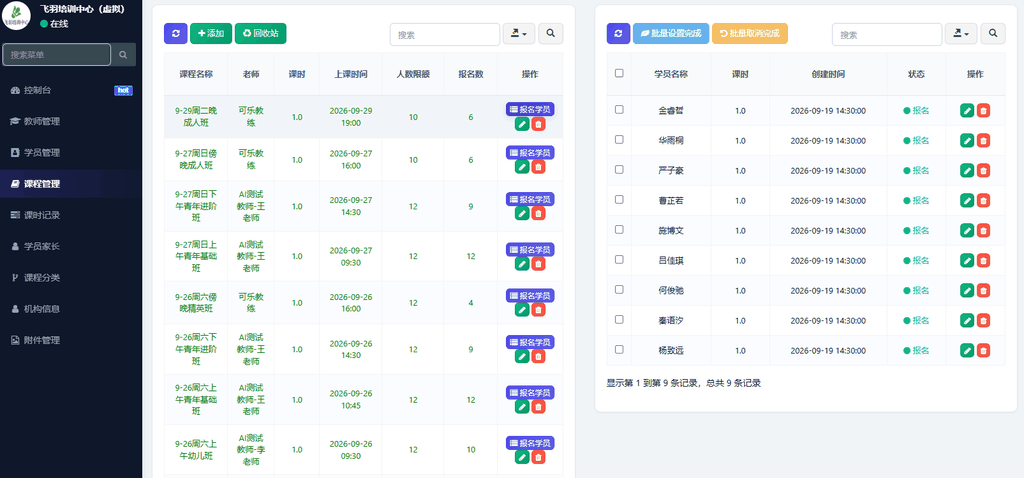Click the sidebar menu search icon
The width and height of the screenshot is (1024, 478).
[123, 55]
